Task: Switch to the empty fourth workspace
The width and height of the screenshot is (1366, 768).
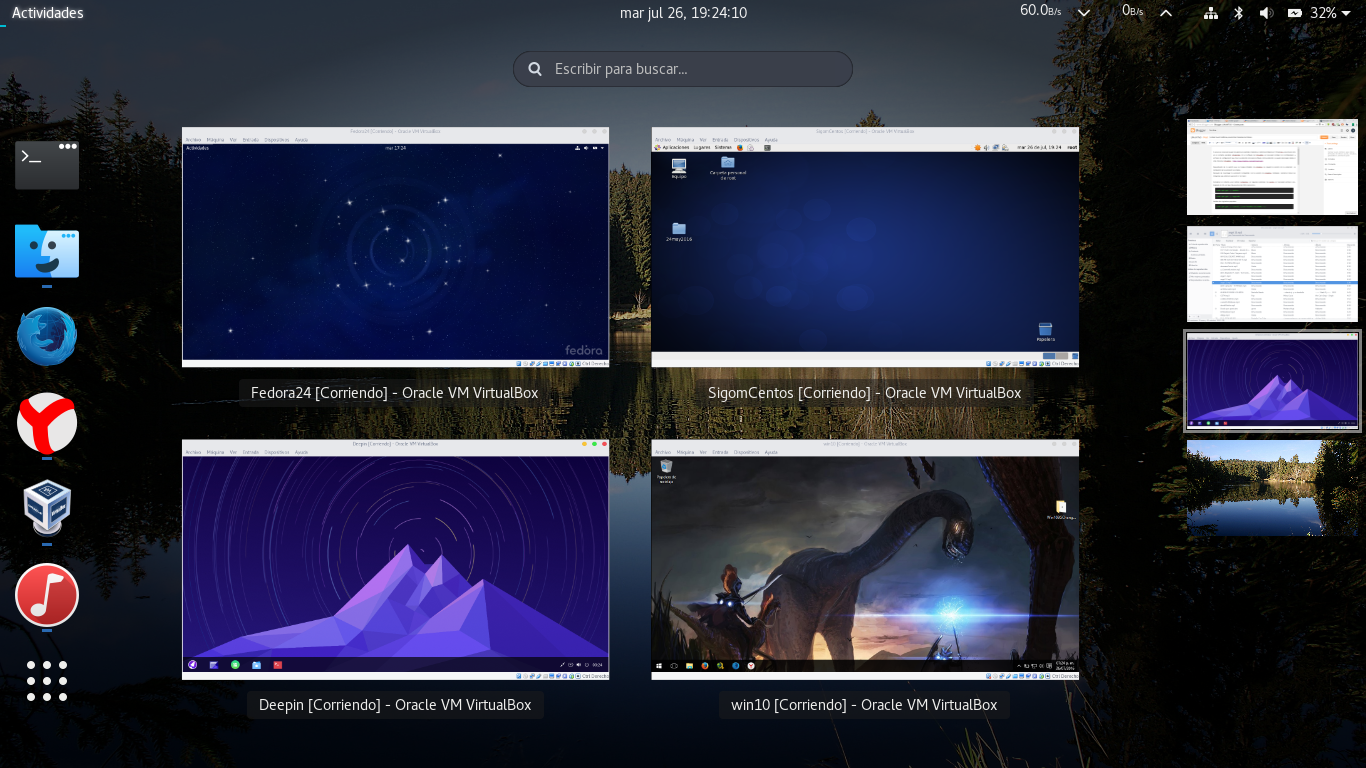Action: (1272, 488)
